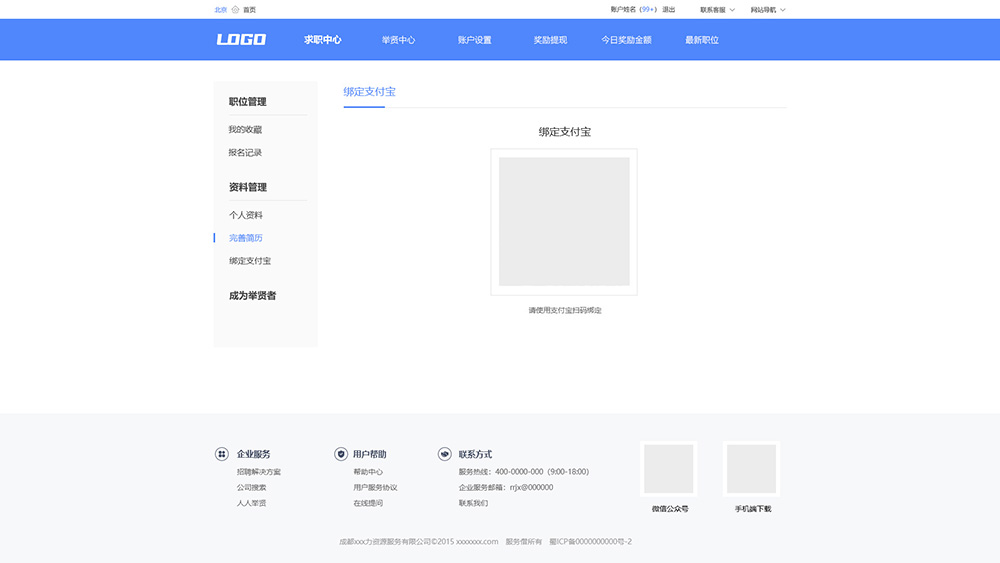Click 成为举贤者 in the sidebar
The height and width of the screenshot is (563, 1000).
[253, 296]
